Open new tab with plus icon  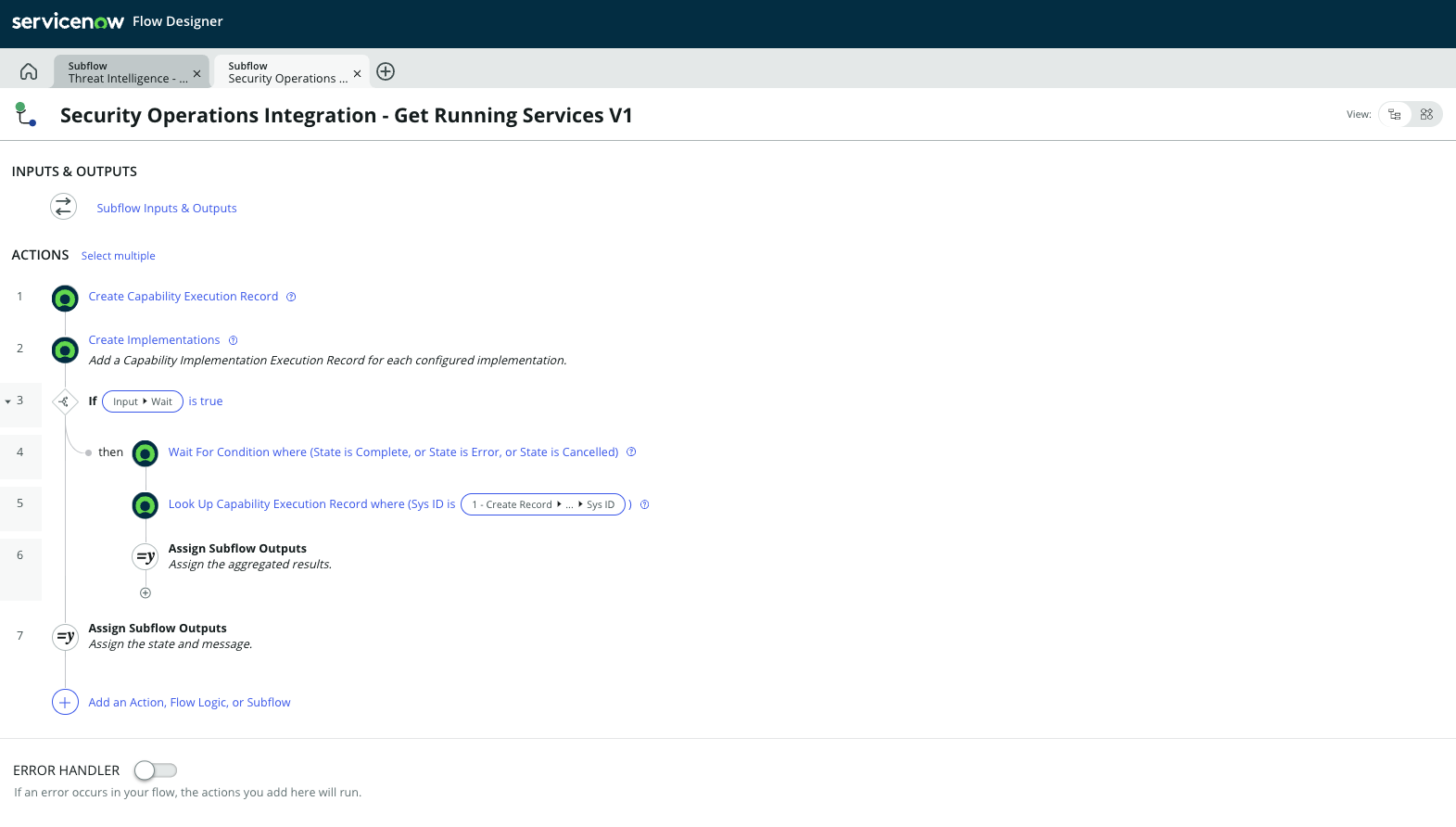[386, 71]
